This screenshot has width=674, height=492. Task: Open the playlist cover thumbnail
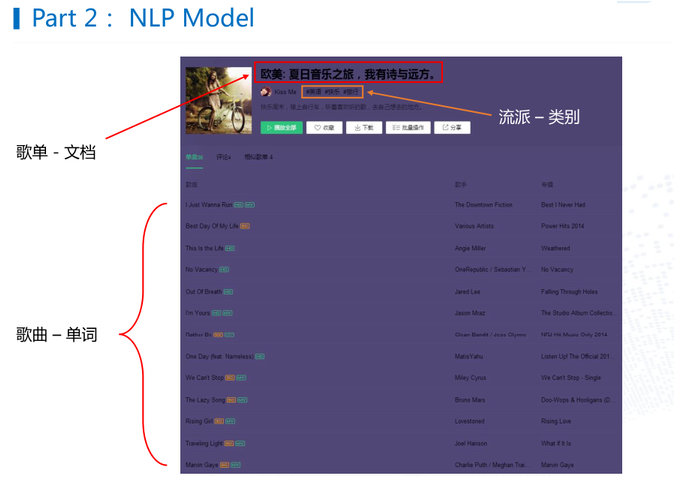[x=218, y=101]
